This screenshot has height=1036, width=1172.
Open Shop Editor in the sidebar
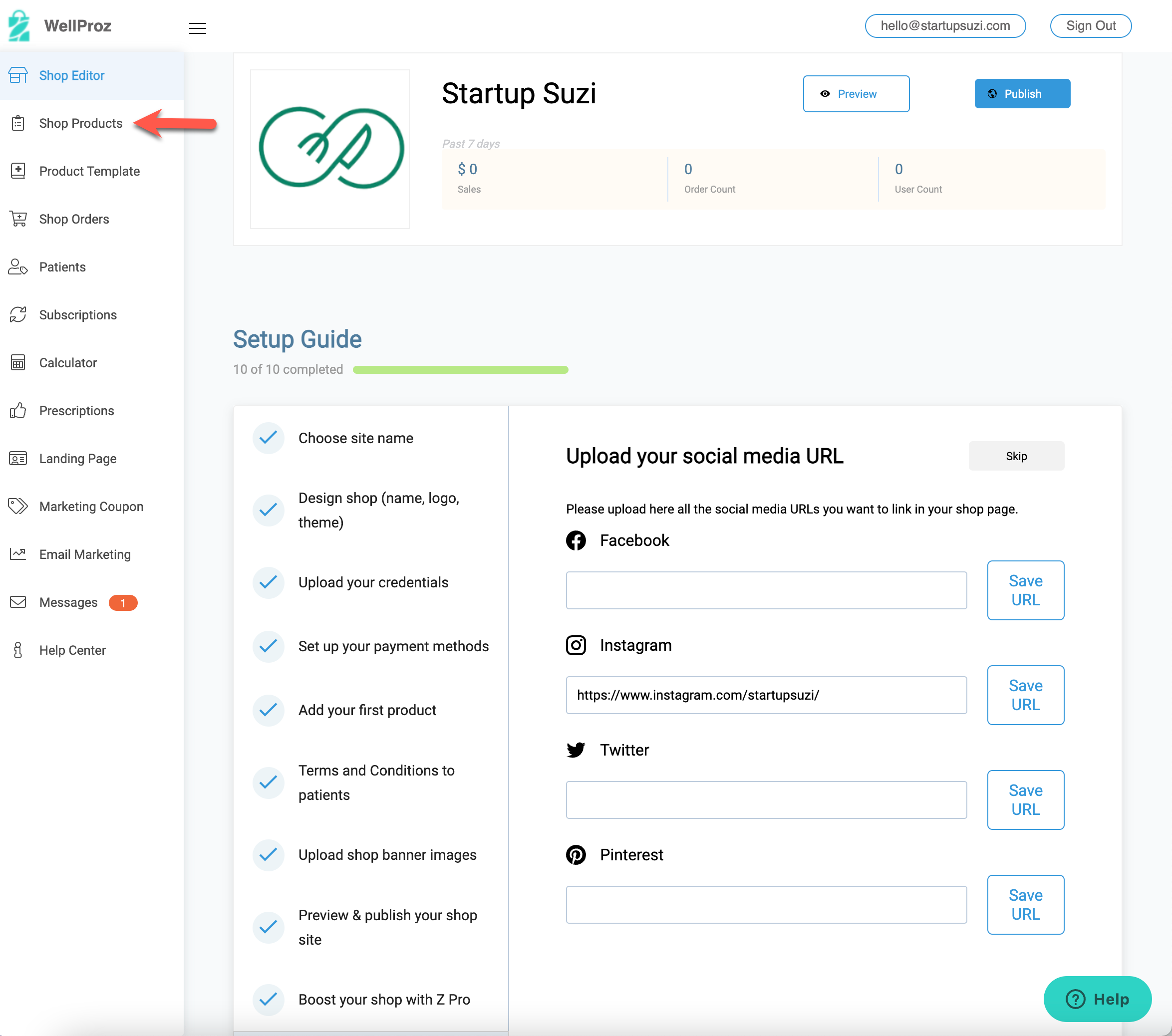[92, 75]
